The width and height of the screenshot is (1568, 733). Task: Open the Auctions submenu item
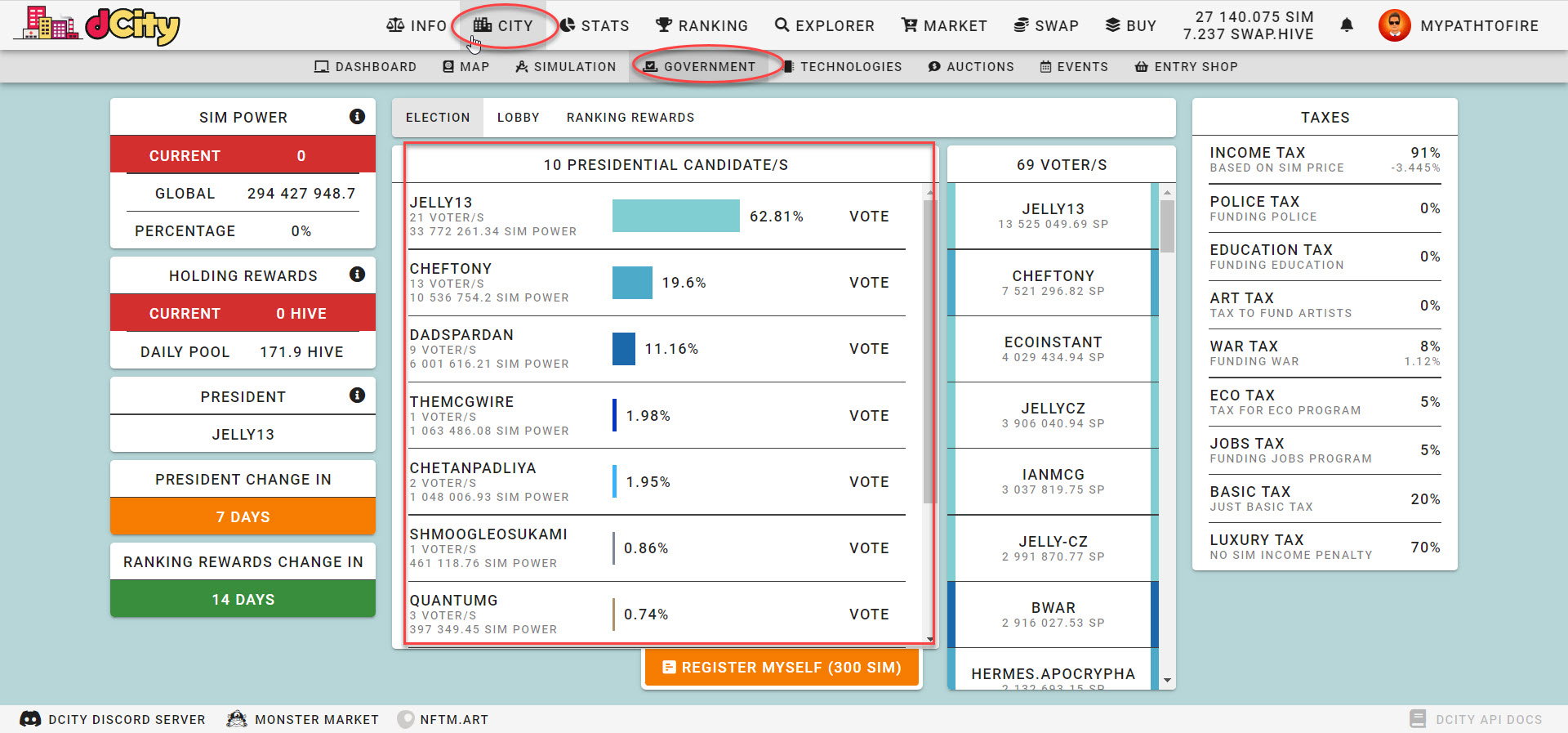971,67
